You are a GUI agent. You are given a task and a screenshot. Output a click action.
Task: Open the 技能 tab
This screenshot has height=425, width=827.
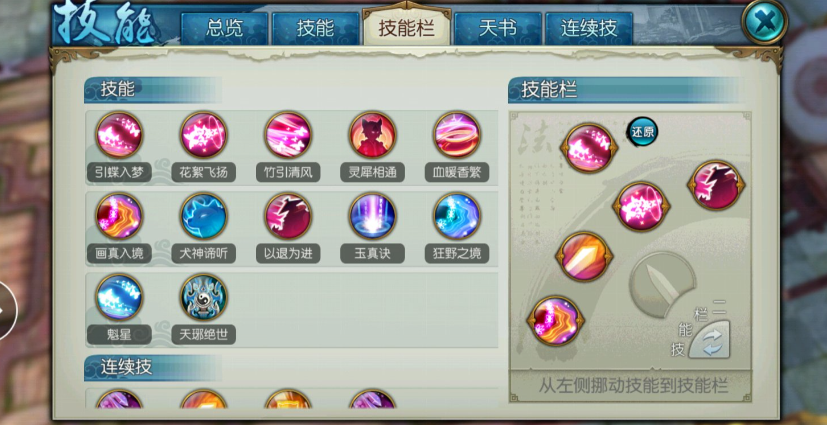pos(315,28)
